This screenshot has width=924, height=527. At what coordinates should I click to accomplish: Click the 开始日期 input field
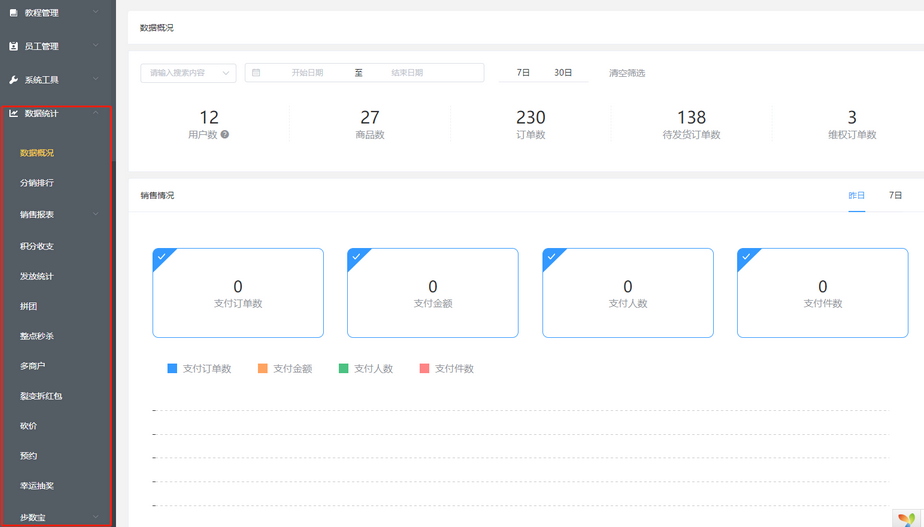[x=307, y=73]
